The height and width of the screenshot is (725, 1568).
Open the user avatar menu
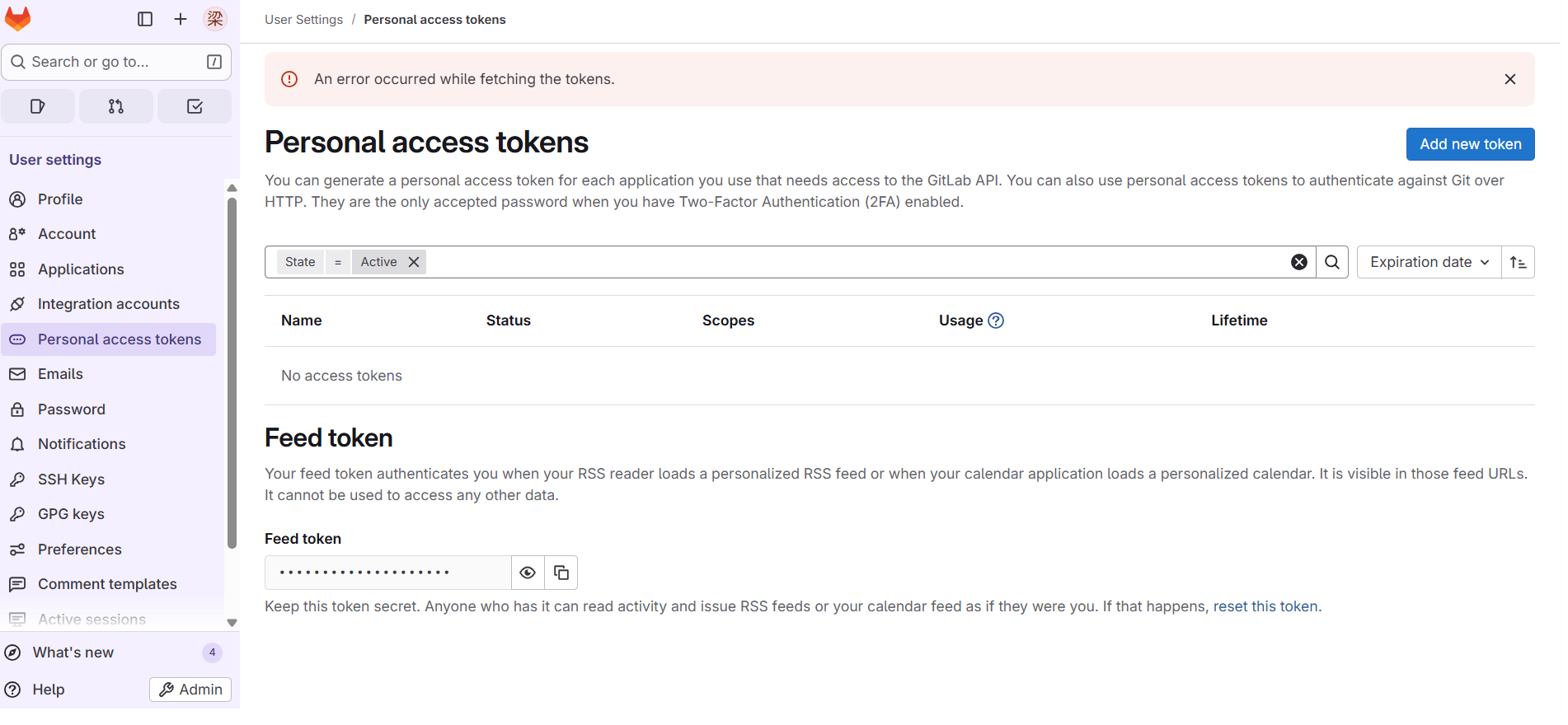pyautogui.click(x=215, y=19)
